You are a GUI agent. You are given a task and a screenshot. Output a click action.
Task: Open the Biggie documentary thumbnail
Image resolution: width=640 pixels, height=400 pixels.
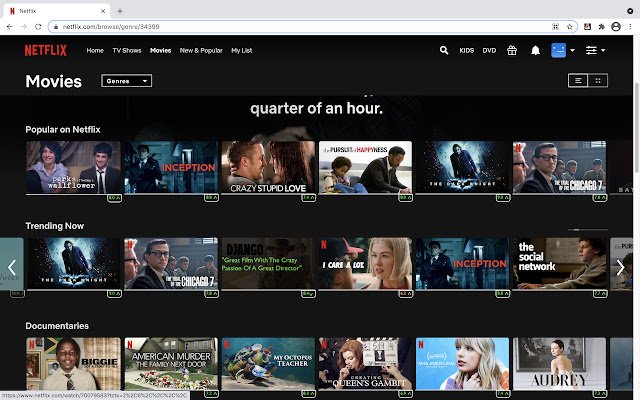(73, 364)
